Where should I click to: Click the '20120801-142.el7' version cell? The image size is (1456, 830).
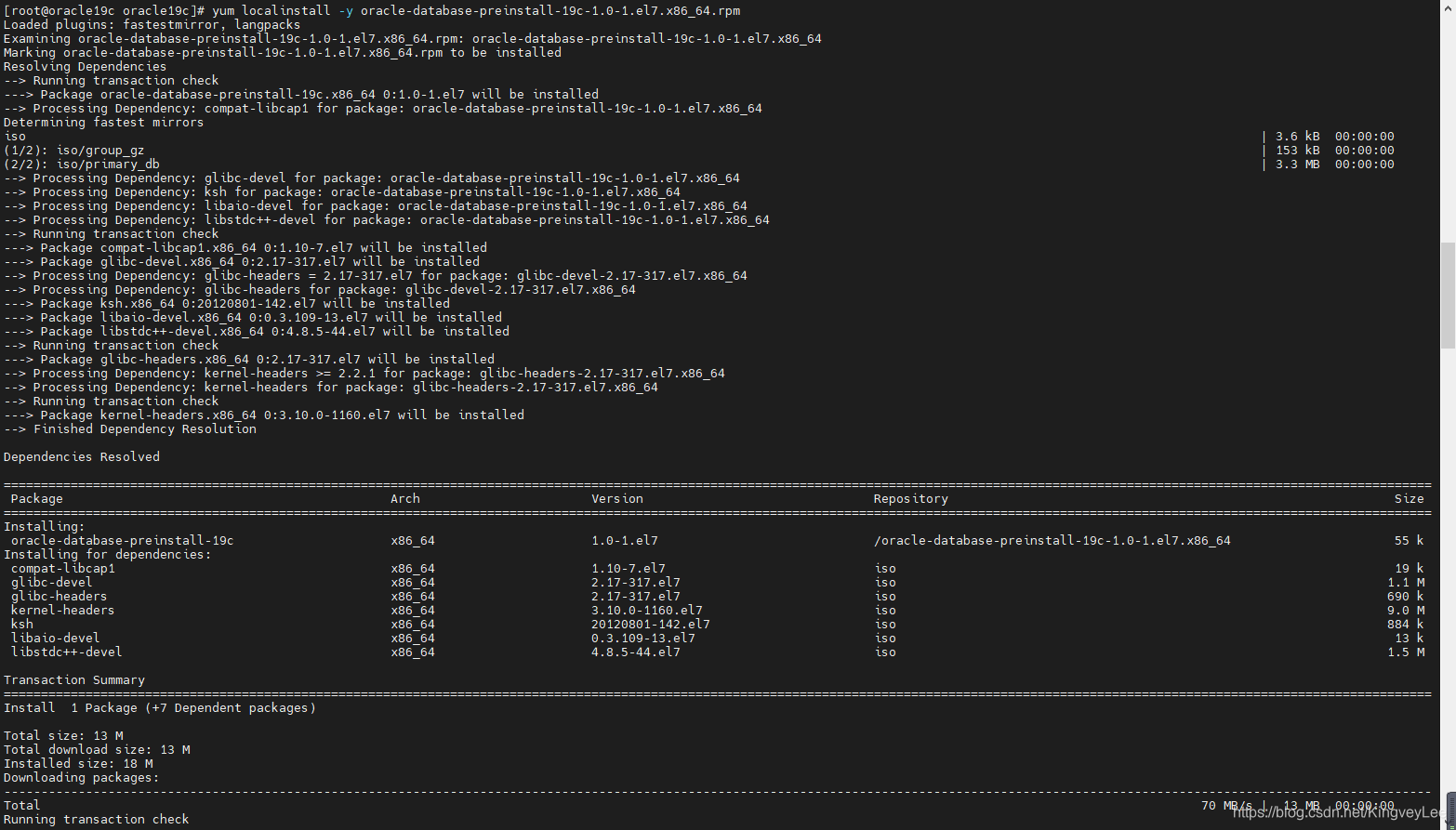pyautogui.click(x=650, y=624)
